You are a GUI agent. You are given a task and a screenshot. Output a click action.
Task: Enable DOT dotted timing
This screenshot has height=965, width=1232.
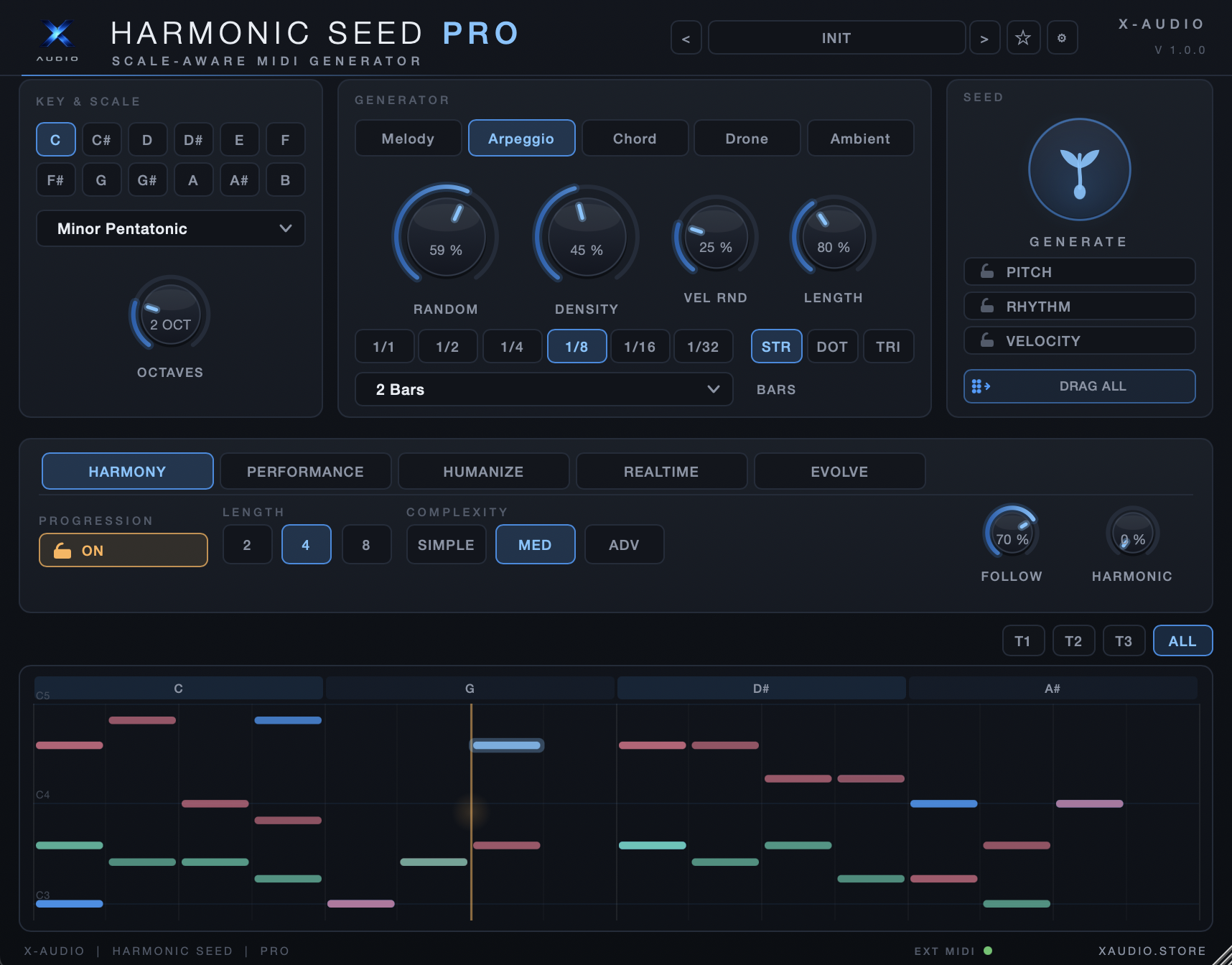[x=832, y=346]
